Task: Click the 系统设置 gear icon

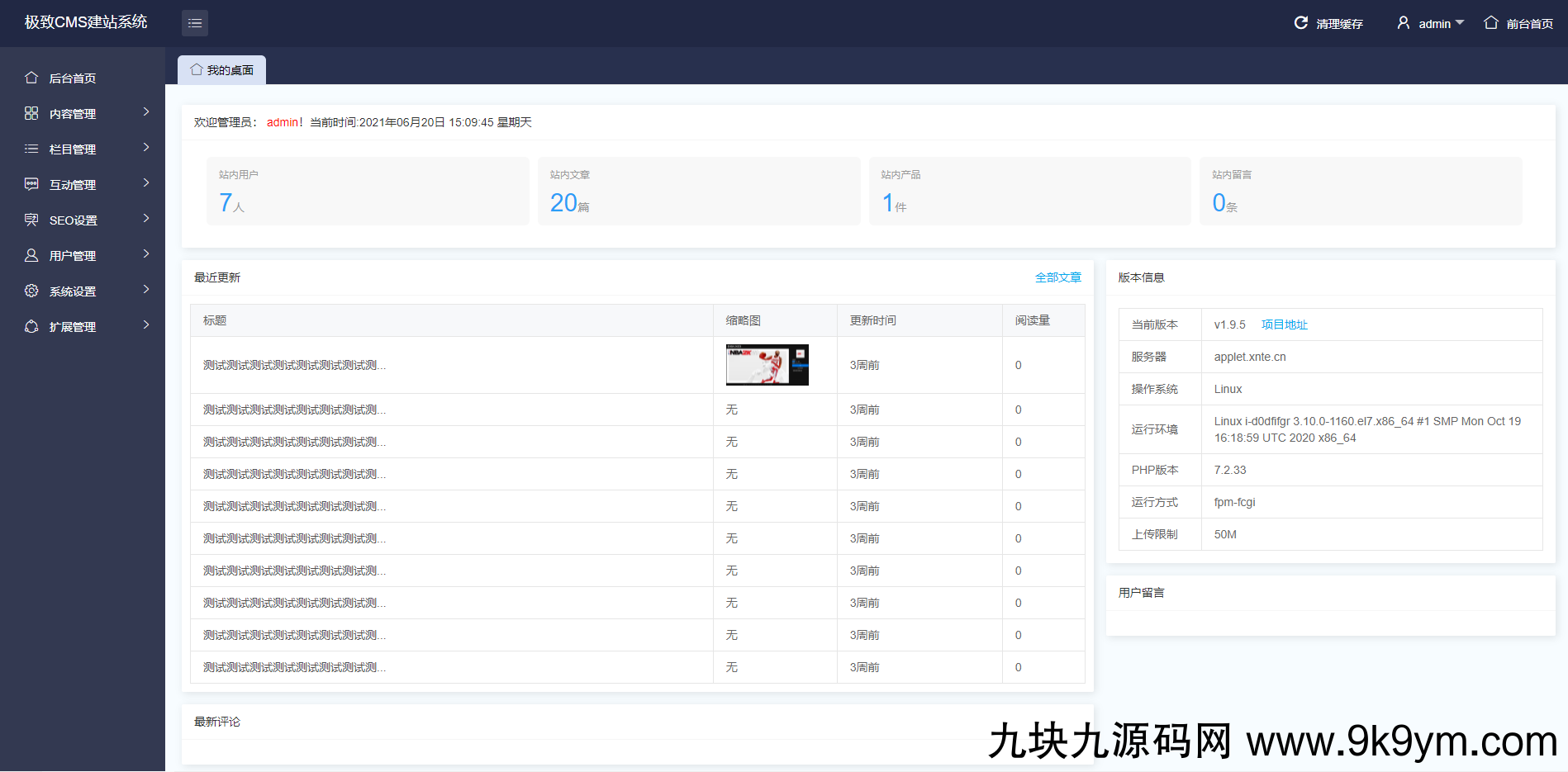Action: pos(31,291)
